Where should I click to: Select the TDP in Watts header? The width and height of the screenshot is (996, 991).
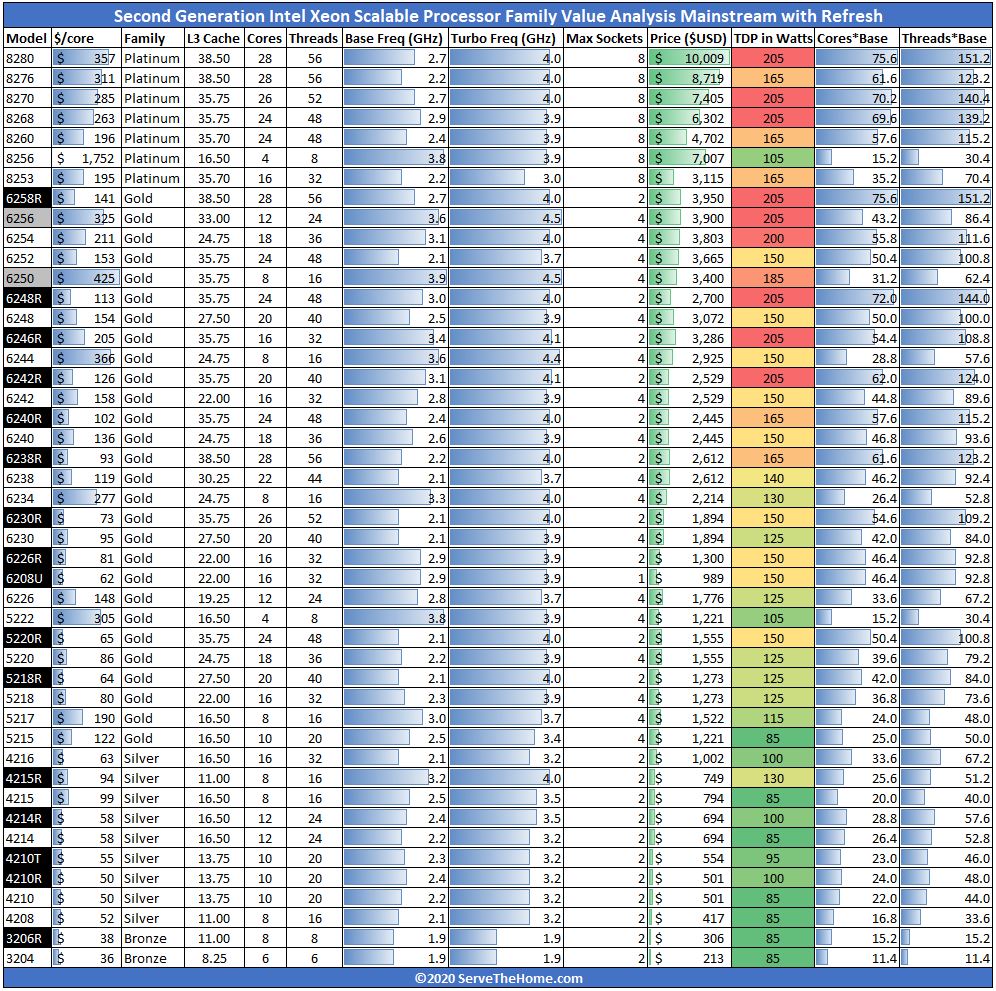tap(773, 38)
